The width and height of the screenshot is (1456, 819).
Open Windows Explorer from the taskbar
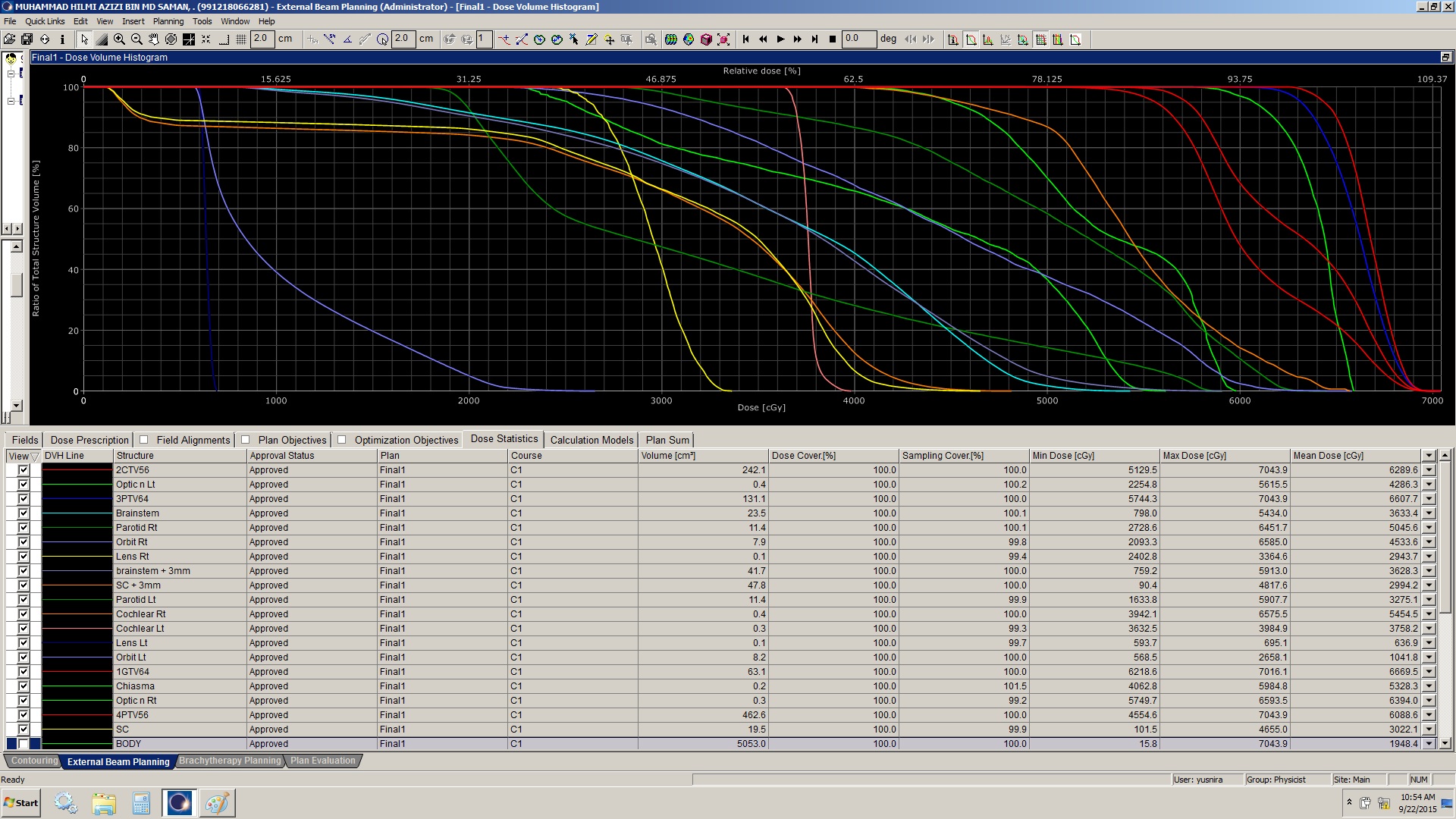tap(104, 803)
